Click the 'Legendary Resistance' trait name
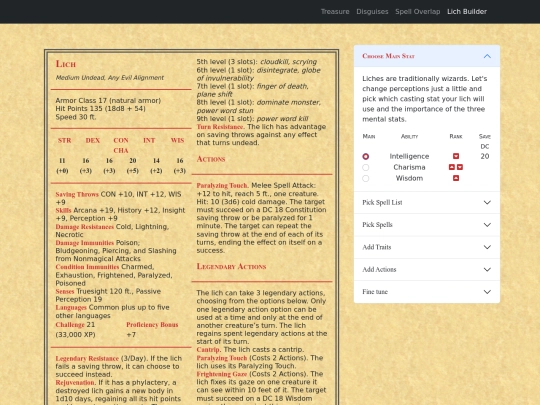540x405 pixels. coord(87,359)
